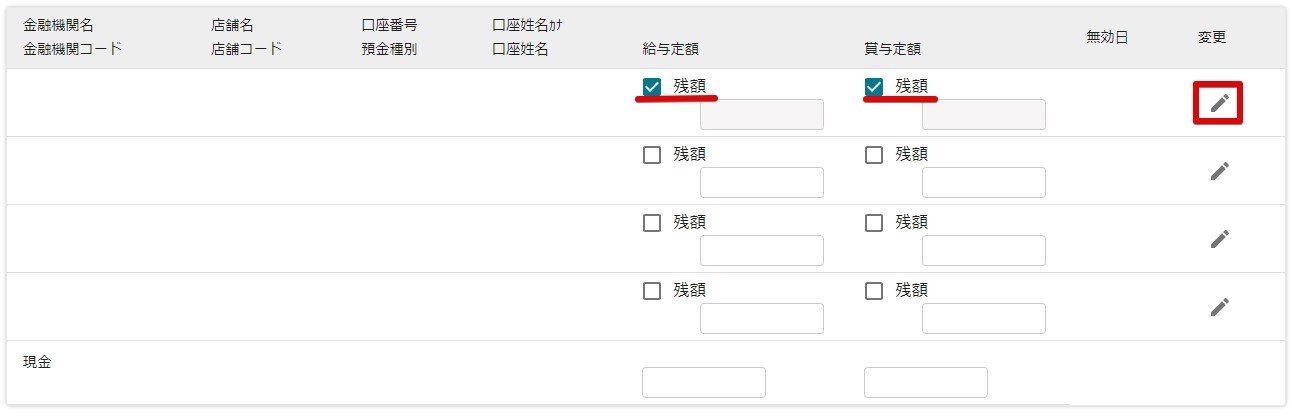Click the pencil edit icon in fourth row
The width and height of the screenshot is (1292, 417).
1218,307
